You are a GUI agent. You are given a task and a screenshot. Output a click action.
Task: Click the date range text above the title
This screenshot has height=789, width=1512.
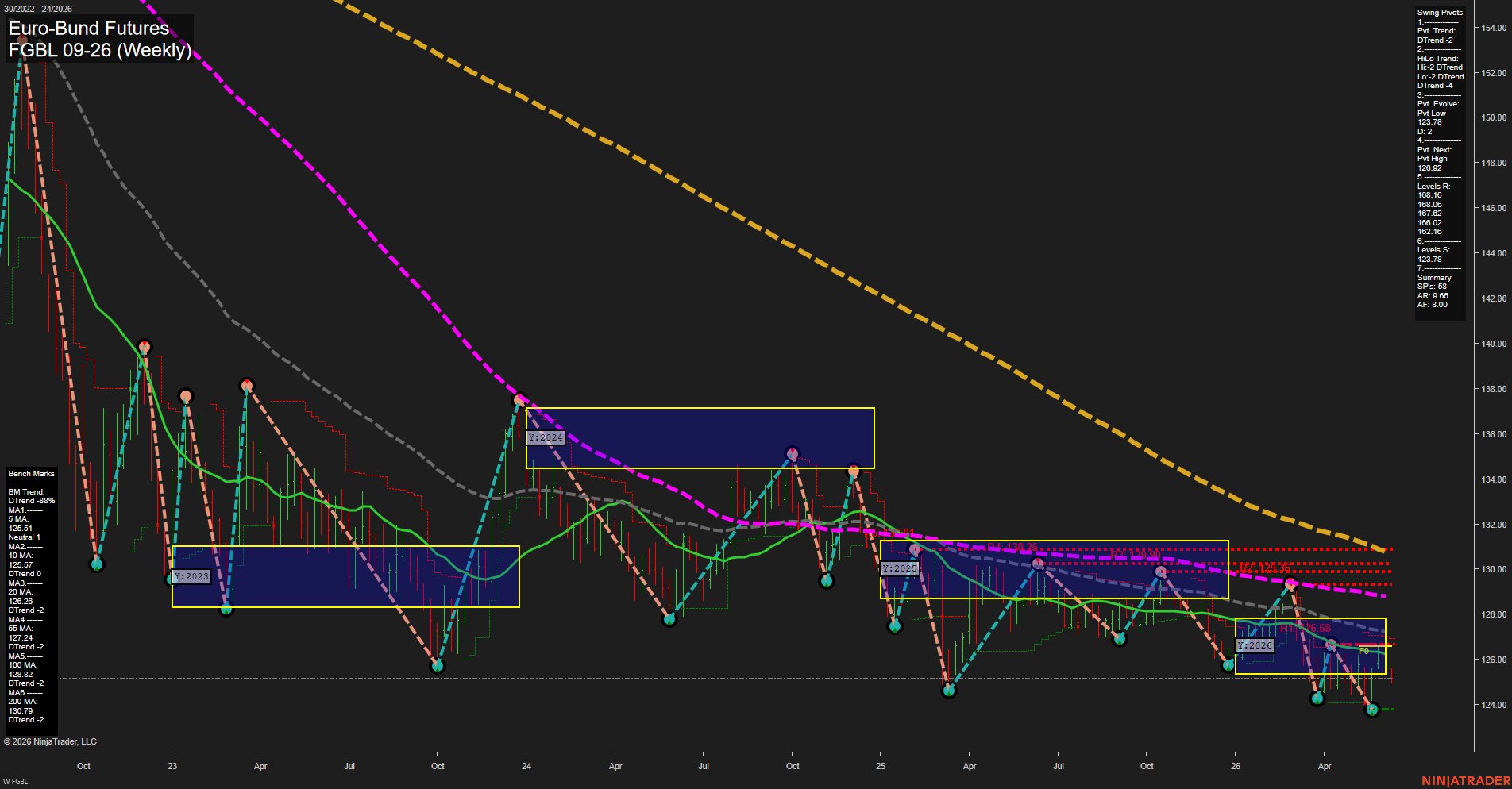pos(38,9)
